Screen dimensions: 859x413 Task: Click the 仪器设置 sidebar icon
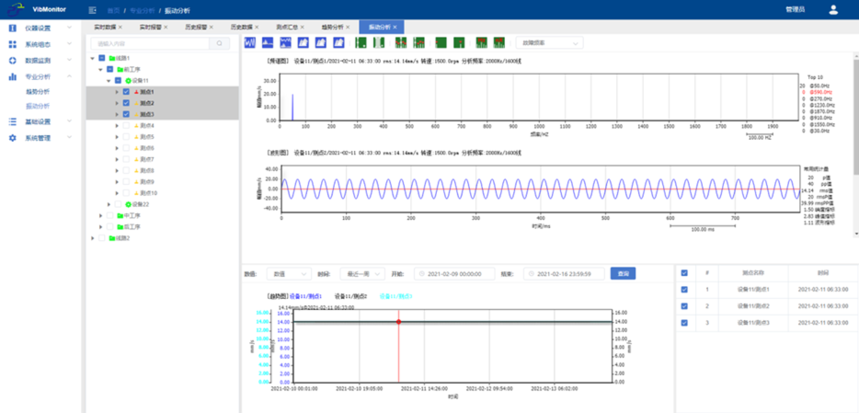(x=12, y=28)
